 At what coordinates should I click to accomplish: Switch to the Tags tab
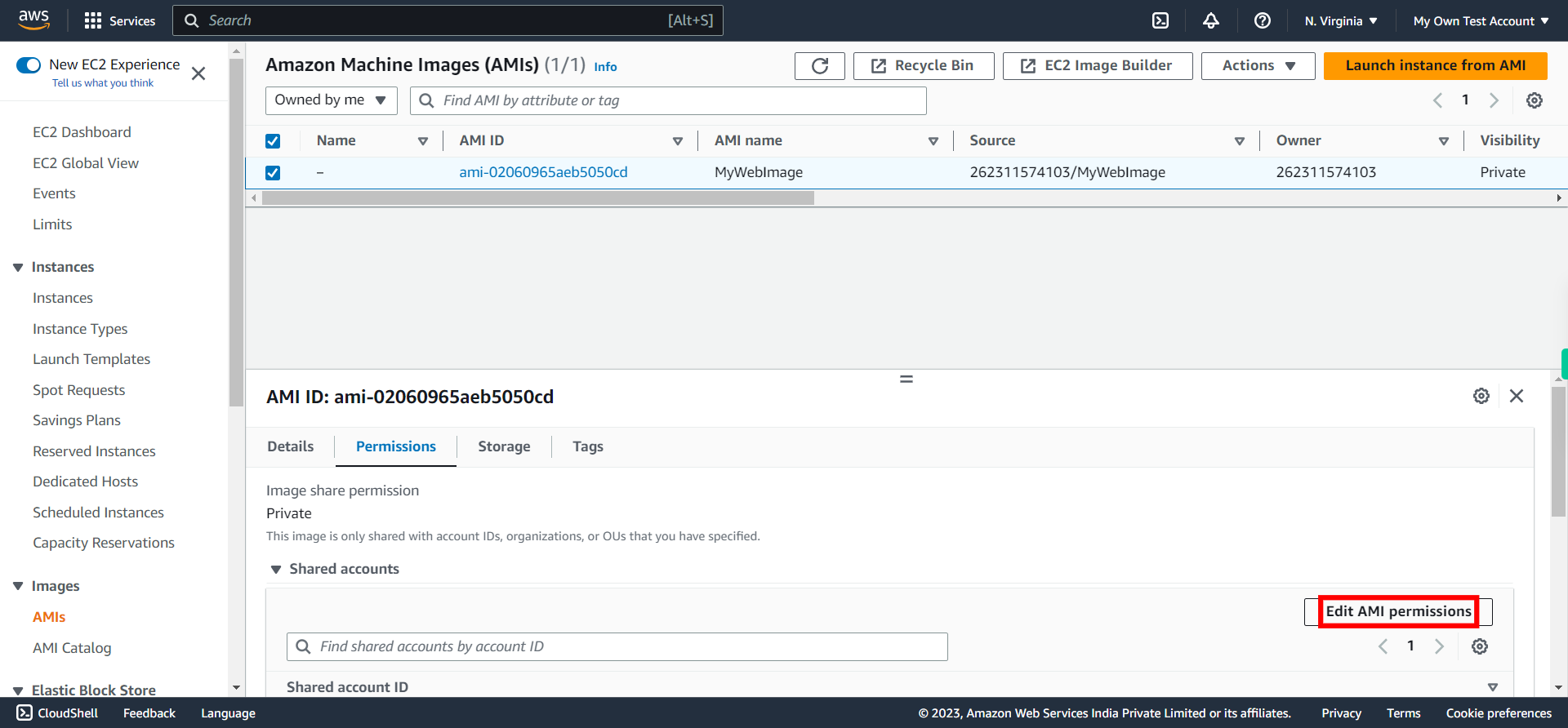pos(588,446)
